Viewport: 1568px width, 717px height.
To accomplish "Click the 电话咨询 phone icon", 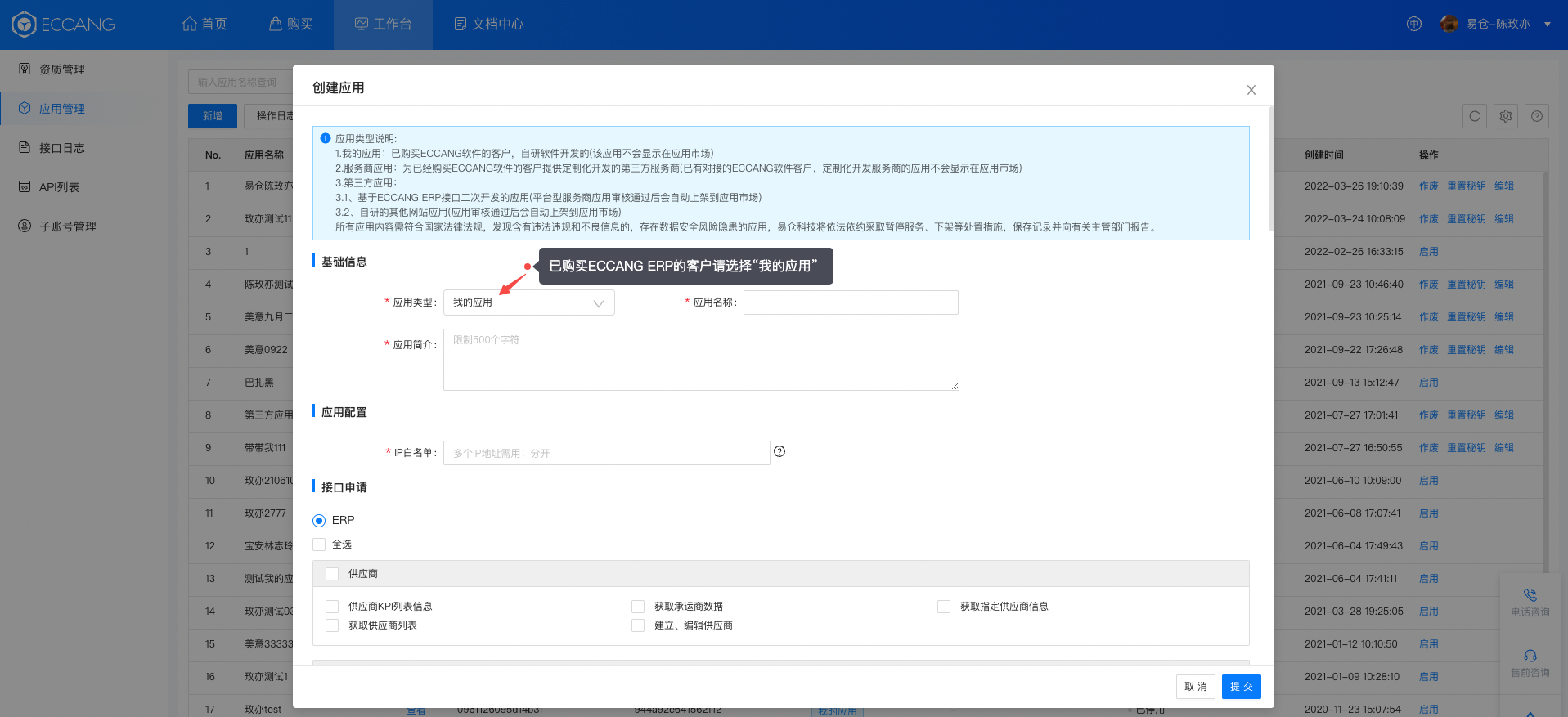I will (1530, 596).
